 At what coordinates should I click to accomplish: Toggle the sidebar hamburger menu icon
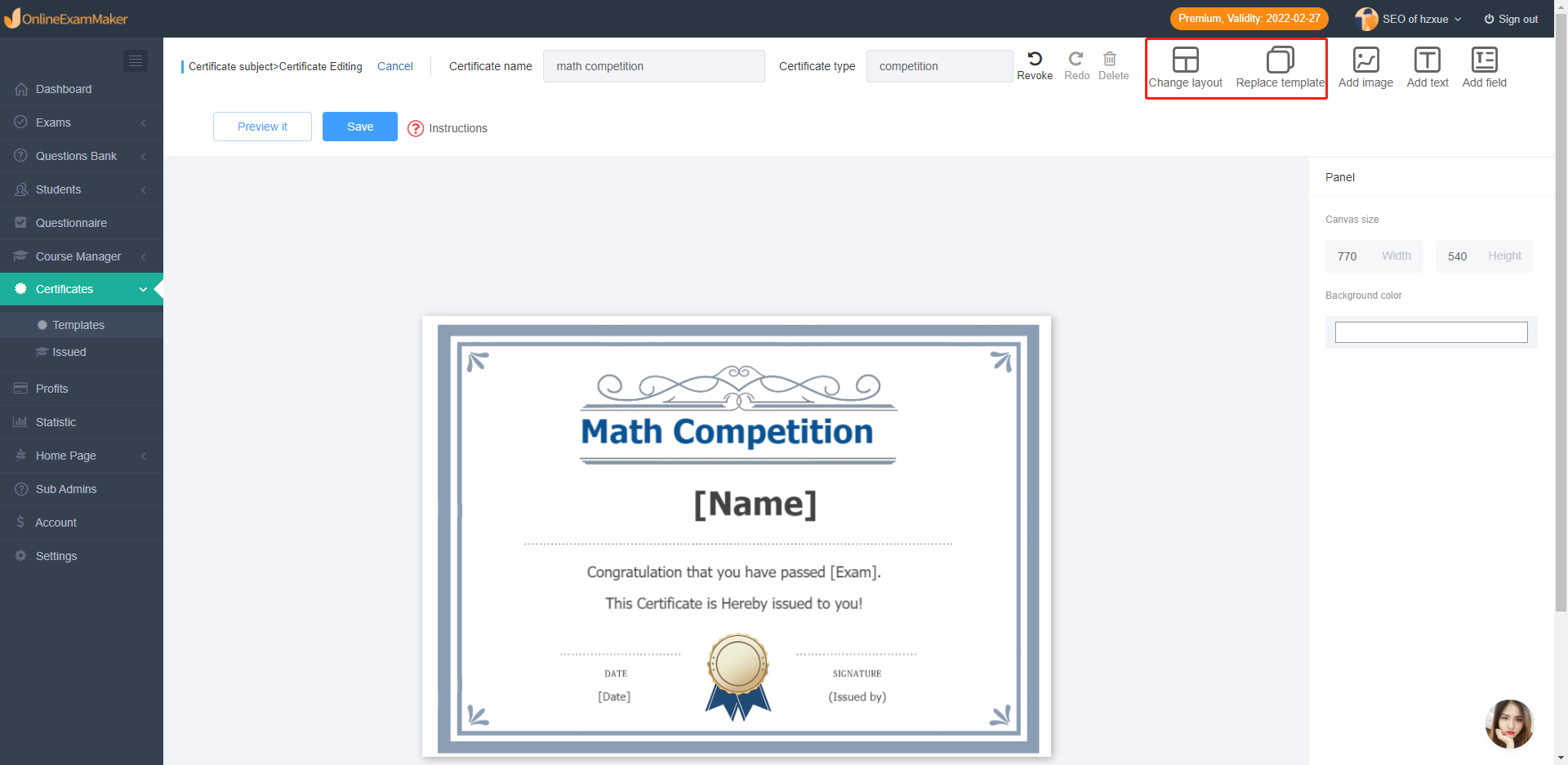pos(136,60)
